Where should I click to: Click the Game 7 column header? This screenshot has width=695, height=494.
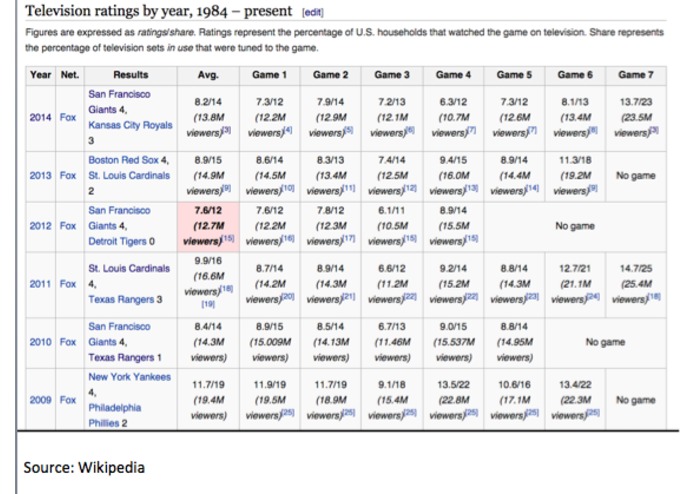coord(636,75)
